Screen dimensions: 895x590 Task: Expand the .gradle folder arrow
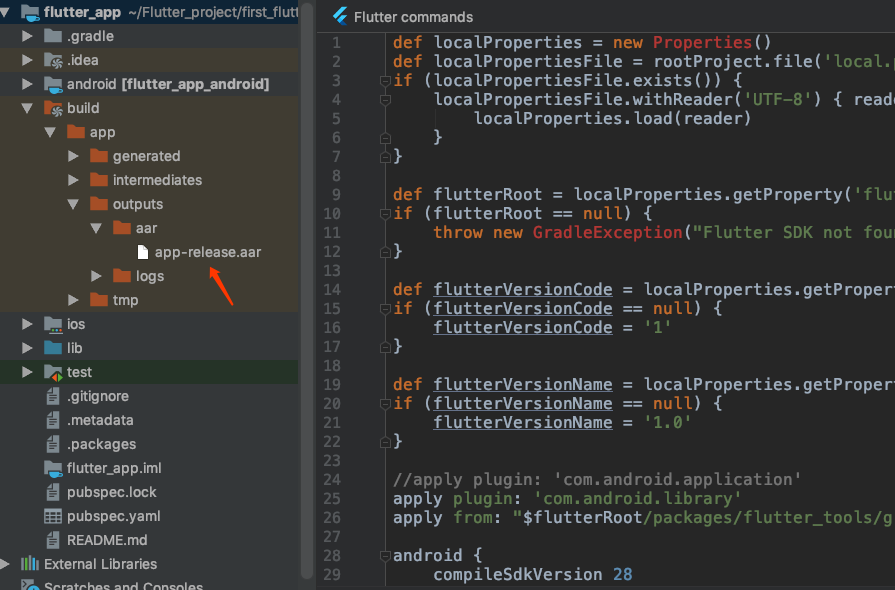pos(27,36)
